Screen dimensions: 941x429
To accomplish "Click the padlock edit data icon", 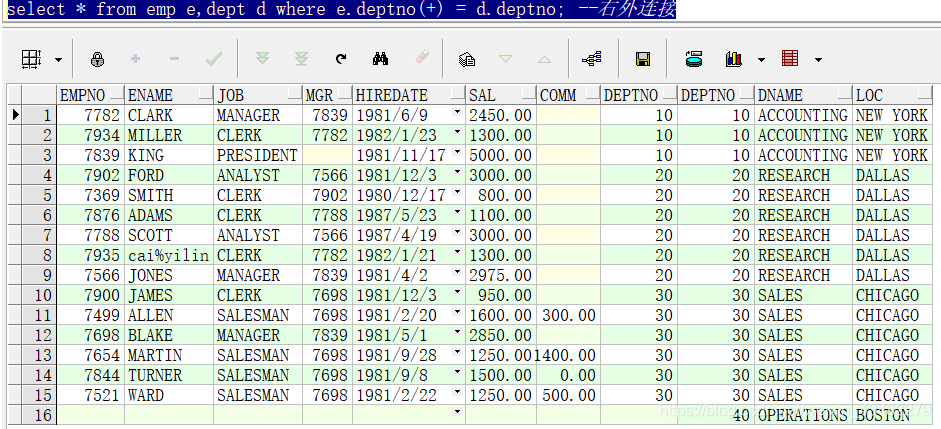I will (x=97, y=59).
